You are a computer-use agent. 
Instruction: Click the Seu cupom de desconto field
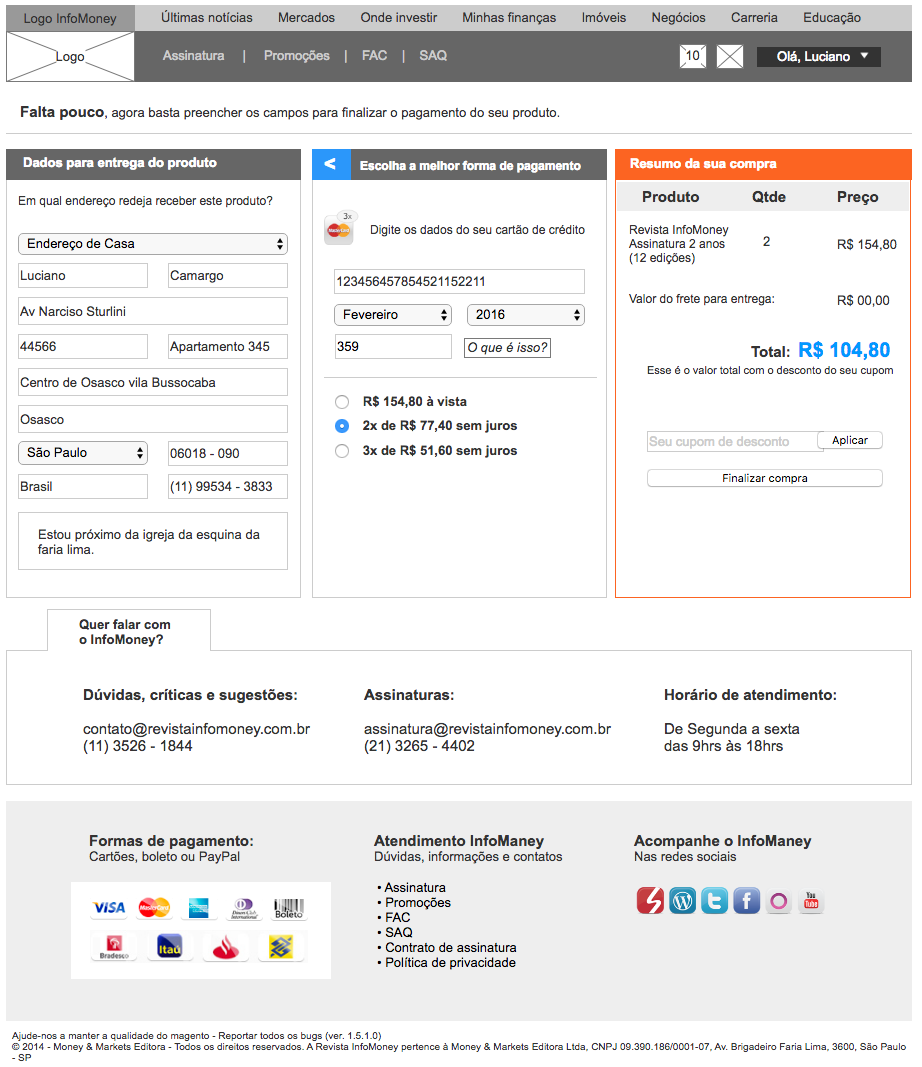pyautogui.click(x=732, y=442)
